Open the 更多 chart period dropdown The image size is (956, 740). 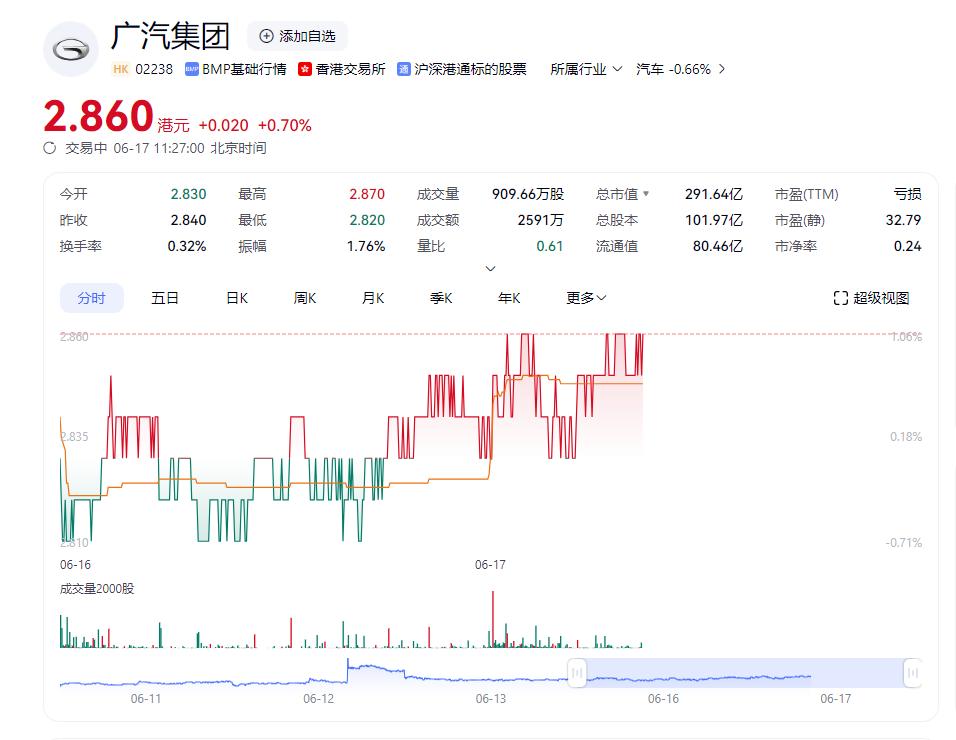(x=586, y=298)
